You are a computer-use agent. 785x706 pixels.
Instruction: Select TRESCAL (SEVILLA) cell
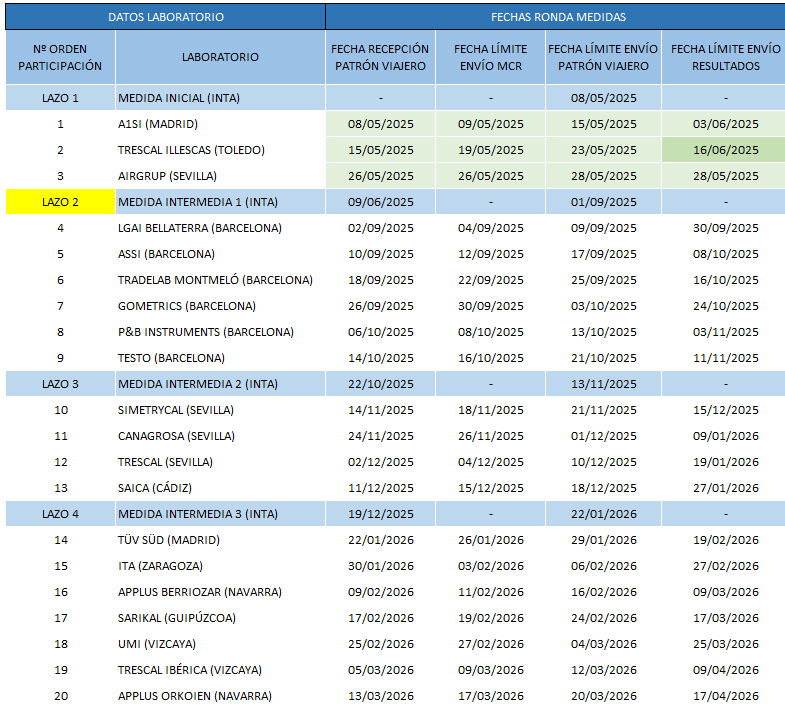pyautogui.click(x=220, y=462)
